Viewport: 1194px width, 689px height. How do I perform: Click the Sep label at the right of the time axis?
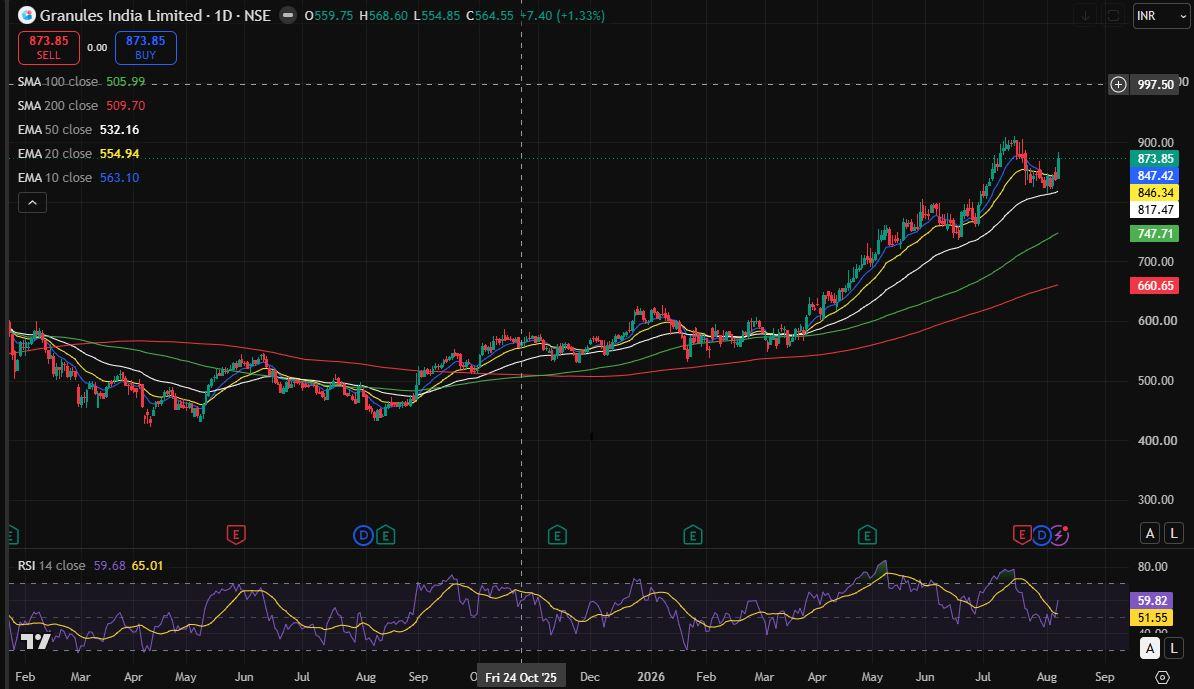[x=1104, y=677]
